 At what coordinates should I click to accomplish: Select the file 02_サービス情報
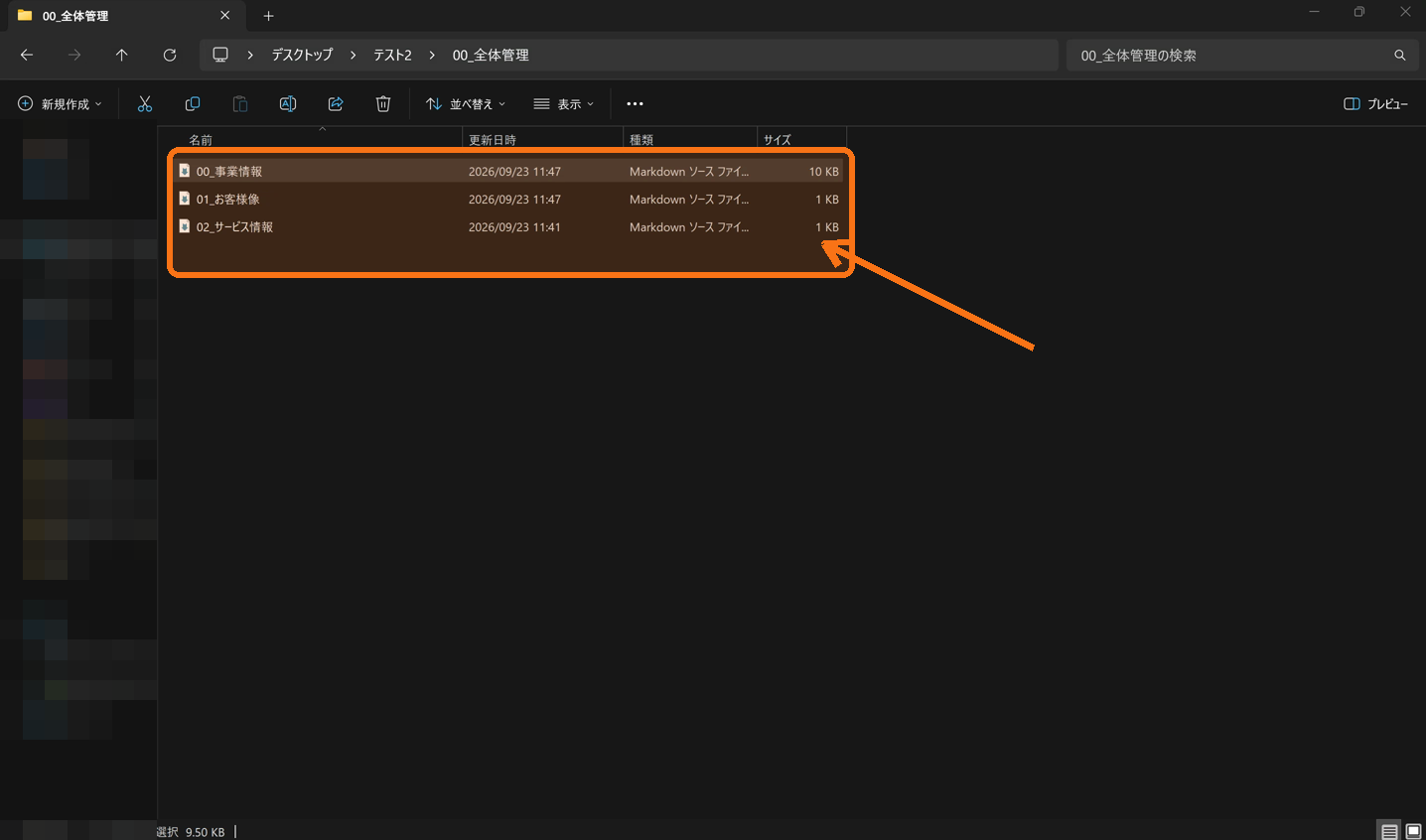pyautogui.click(x=507, y=227)
